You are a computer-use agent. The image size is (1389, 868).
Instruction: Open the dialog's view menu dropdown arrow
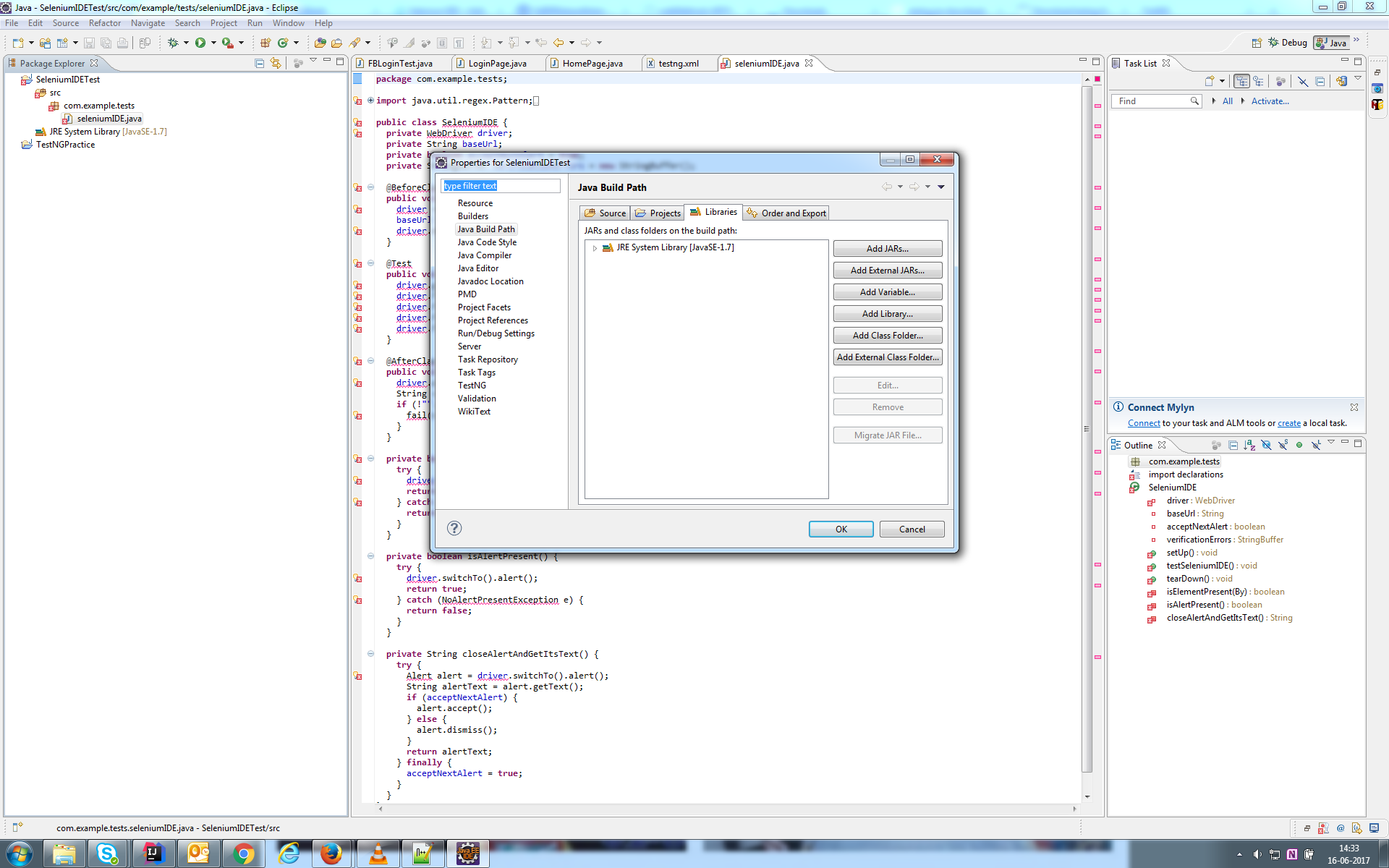click(x=941, y=187)
